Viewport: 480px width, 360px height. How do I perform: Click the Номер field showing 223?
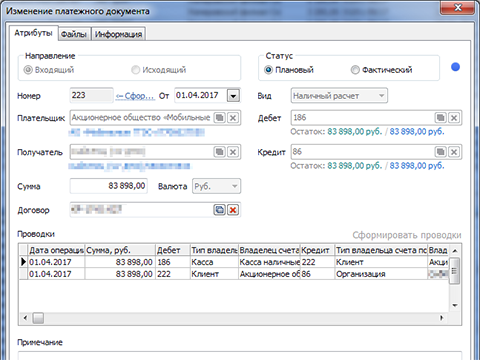coord(92,96)
